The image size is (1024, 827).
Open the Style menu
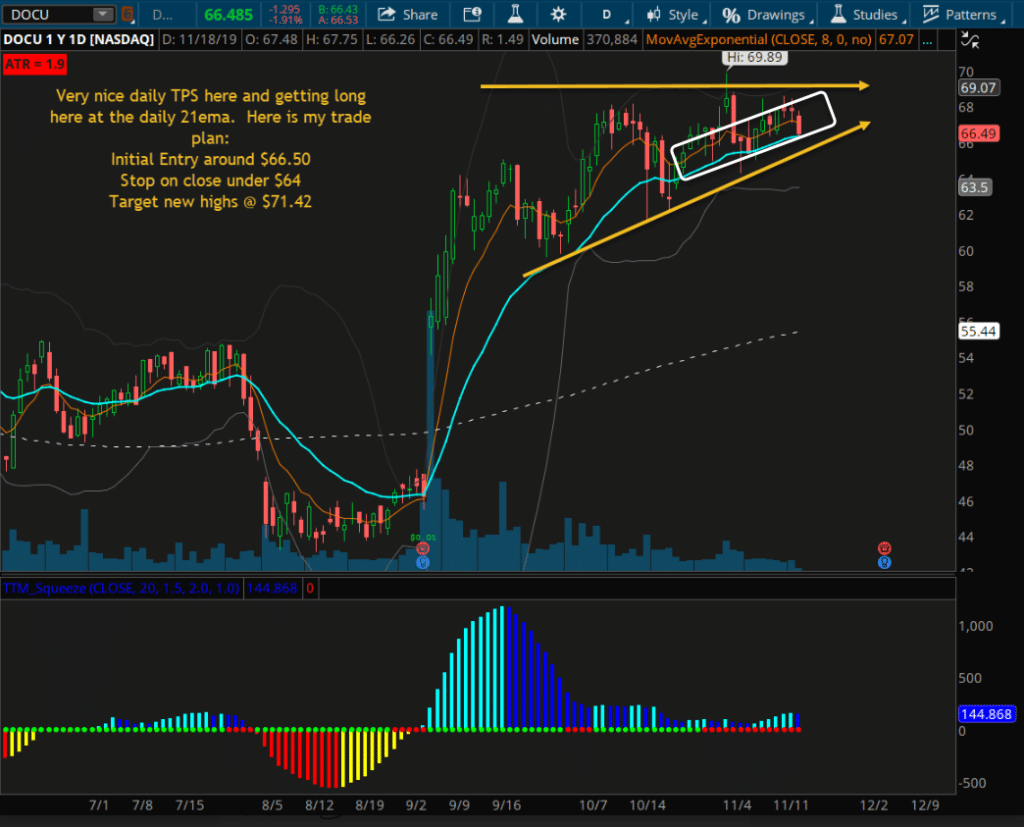pyautogui.click(x=677, y=14)
